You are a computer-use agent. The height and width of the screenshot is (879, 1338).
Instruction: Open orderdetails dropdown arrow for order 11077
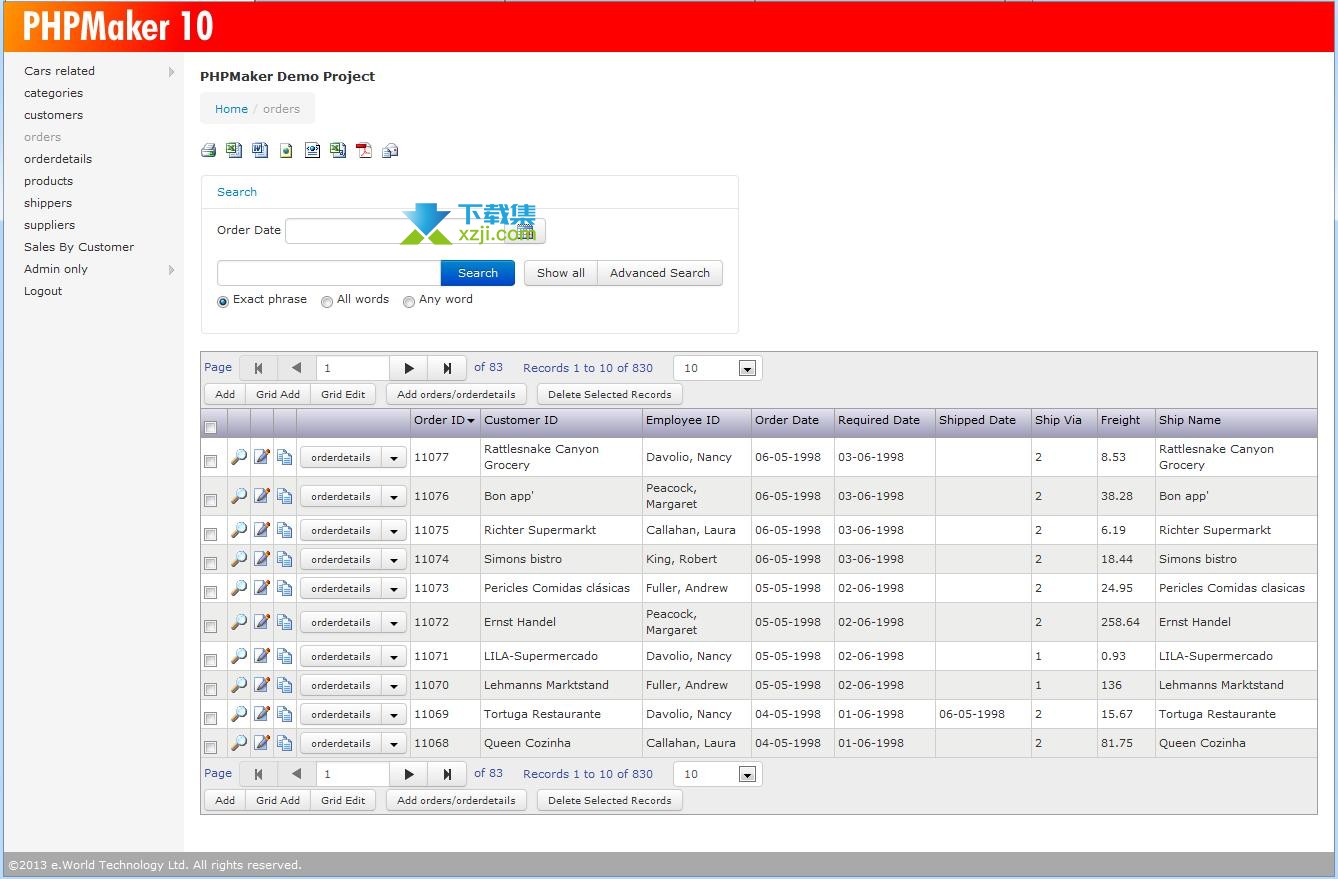tap(394, 458)
